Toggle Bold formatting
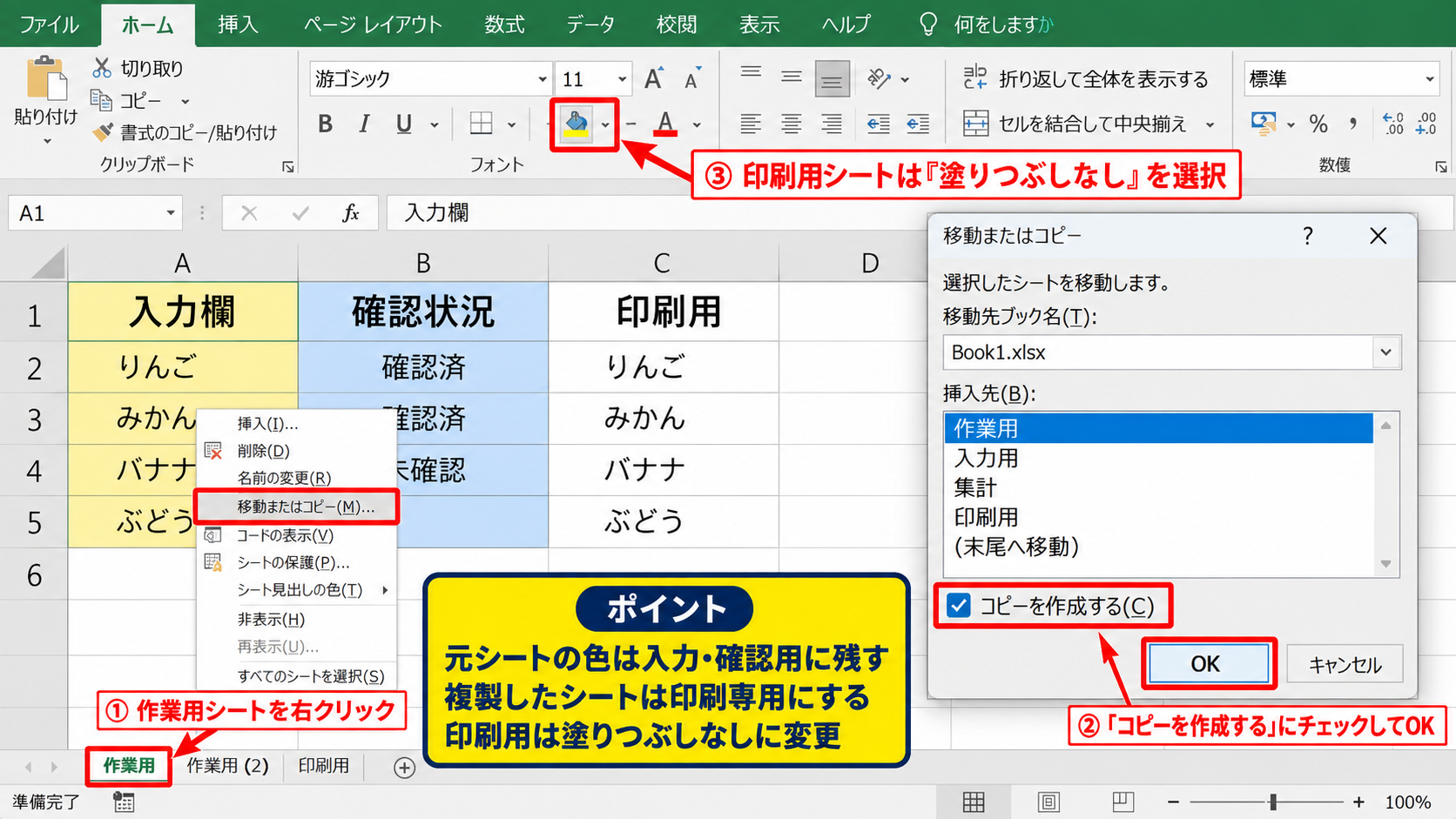Screen dimensions: 1456x819 click(325, 124)
